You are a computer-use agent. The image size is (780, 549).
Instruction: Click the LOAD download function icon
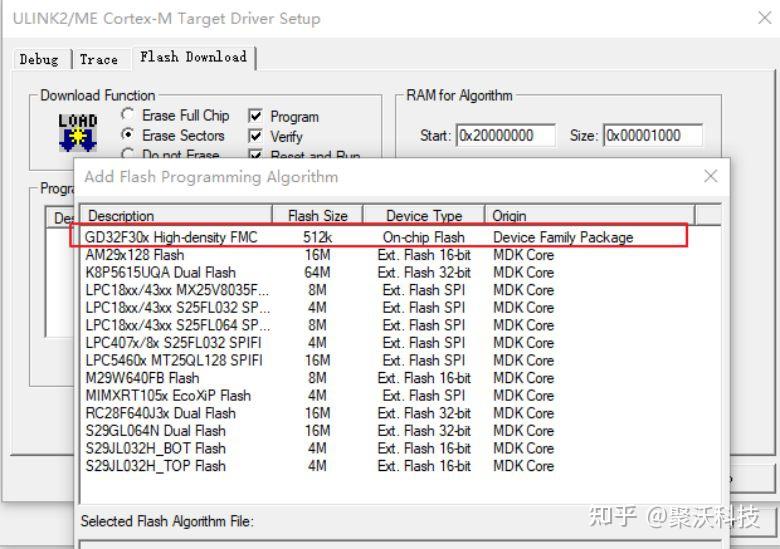coord(78,132)
